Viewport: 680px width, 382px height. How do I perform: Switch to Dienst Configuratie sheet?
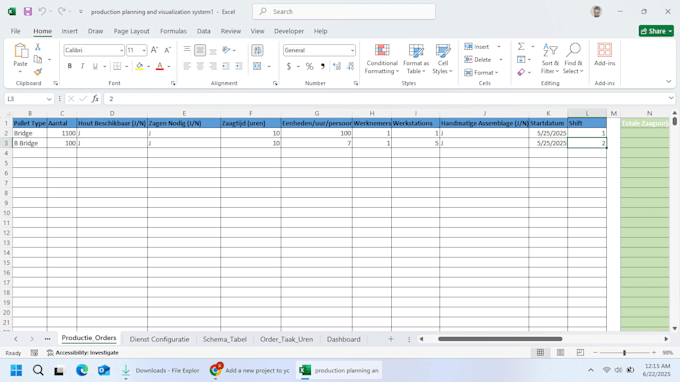pos(159,339)
